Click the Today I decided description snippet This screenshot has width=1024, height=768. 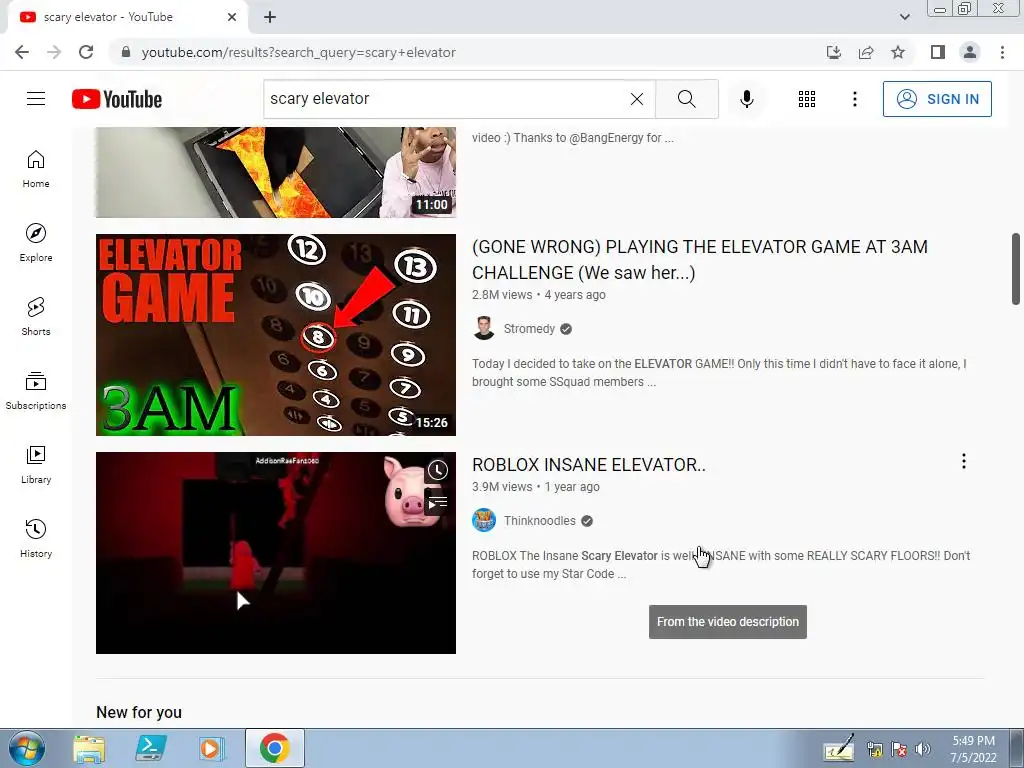pyautogui.click(x=719, y=372)
